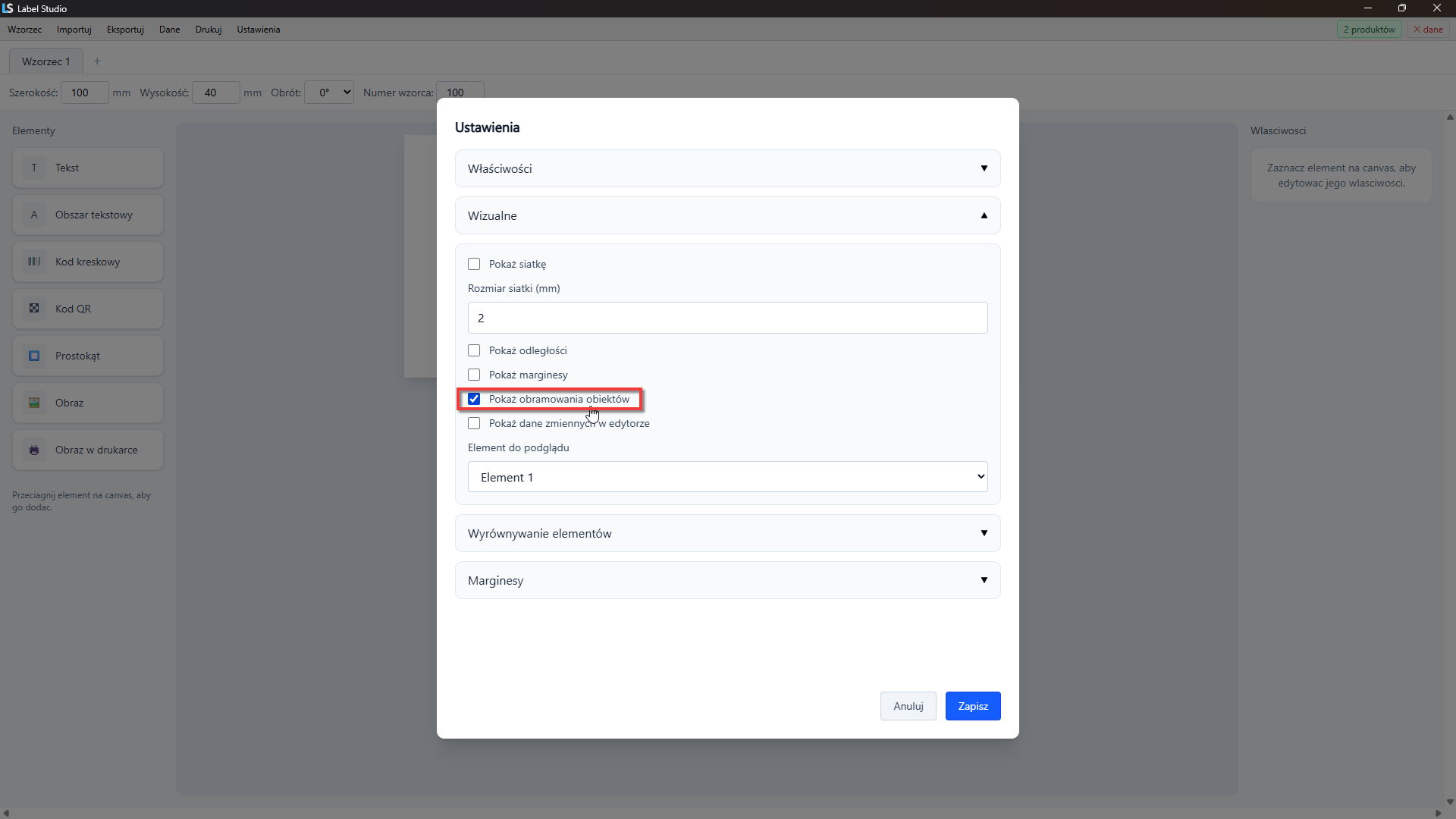Toggle Pokaż odległości checkbox
The height and width of the screenshot is (819, 1456).
point(474,350)
